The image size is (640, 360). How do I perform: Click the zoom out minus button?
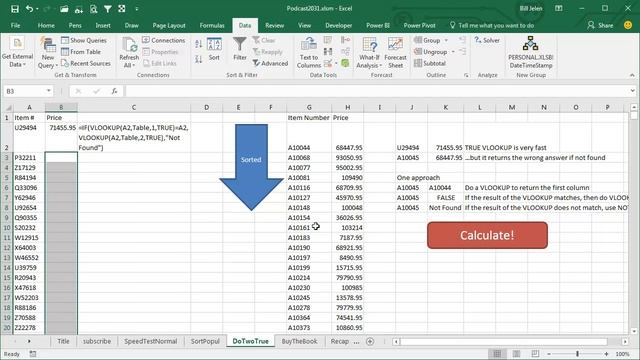(x=549, y=354)
